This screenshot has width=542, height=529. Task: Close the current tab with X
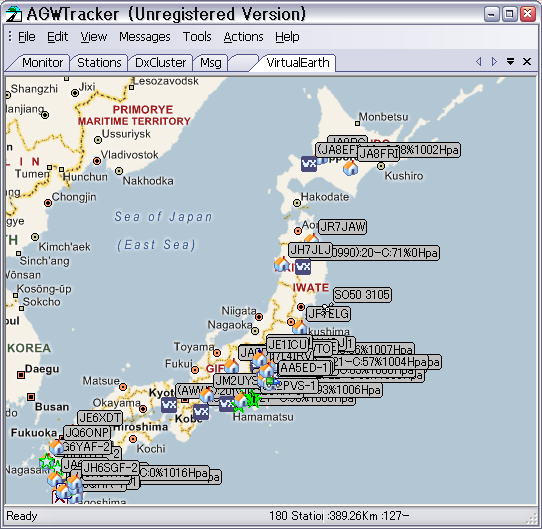(x=527, y=62)
